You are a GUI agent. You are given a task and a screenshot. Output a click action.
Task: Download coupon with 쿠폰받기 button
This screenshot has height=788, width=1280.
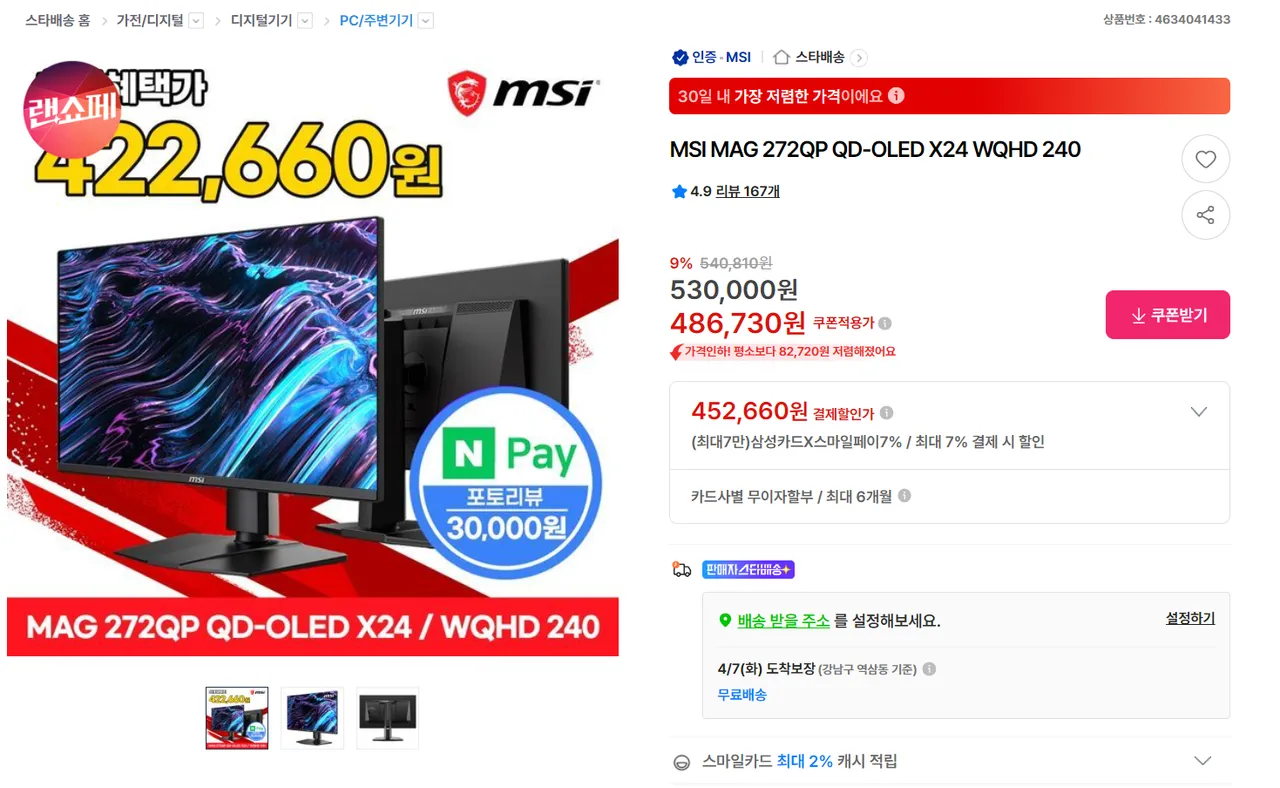click(1168, 315)
